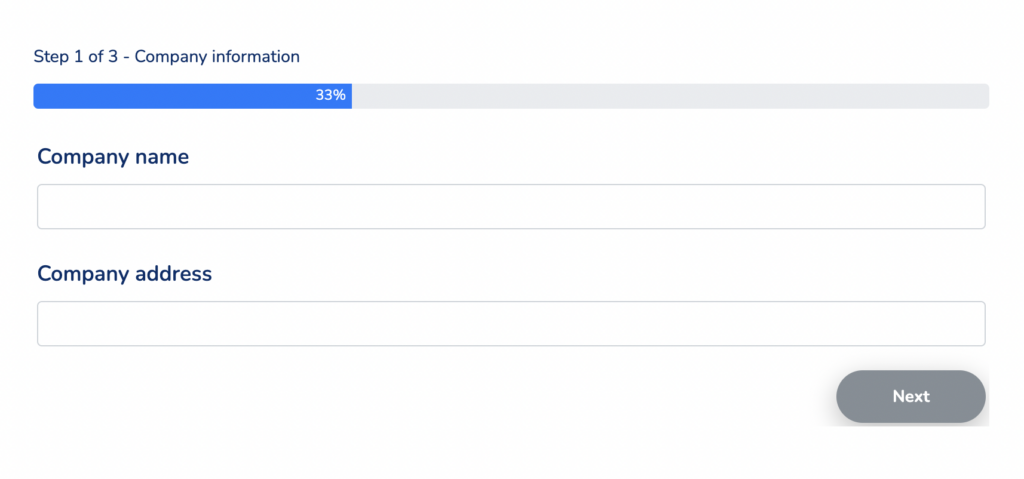This screenshot has height=479, width=1024.
Task: Click the blue filled part of progress bar
Action: (193, 96)
